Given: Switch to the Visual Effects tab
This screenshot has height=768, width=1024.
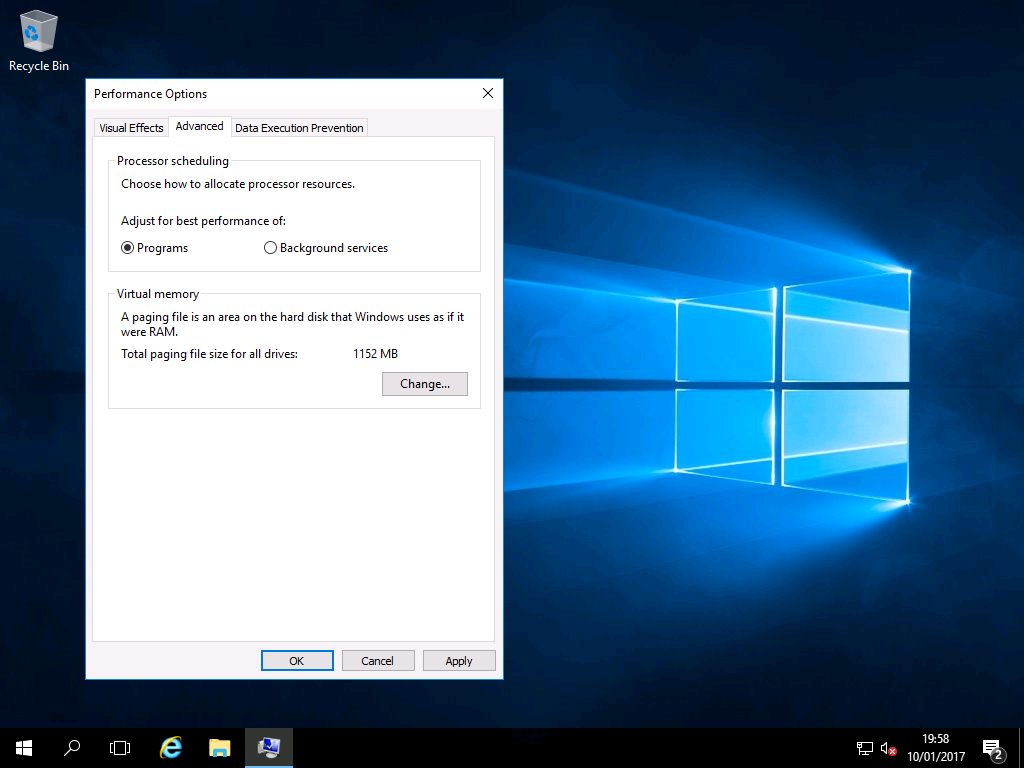Looking at the screenshot, I should [131, 128].
